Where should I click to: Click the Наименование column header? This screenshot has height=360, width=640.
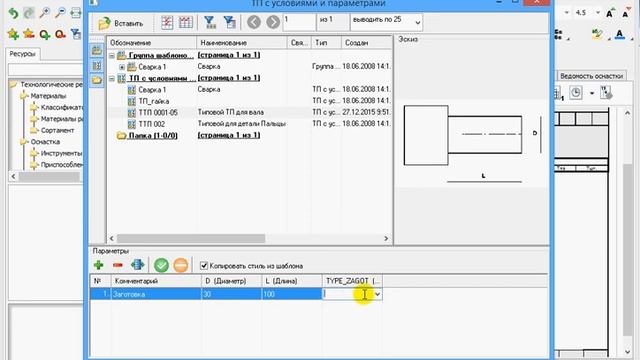pos(242,42)
